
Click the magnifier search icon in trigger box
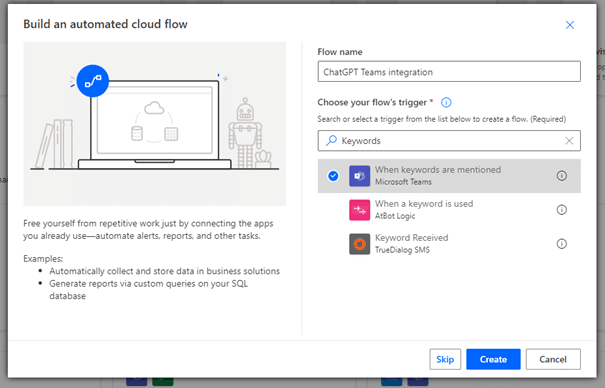tap(331, 140)
